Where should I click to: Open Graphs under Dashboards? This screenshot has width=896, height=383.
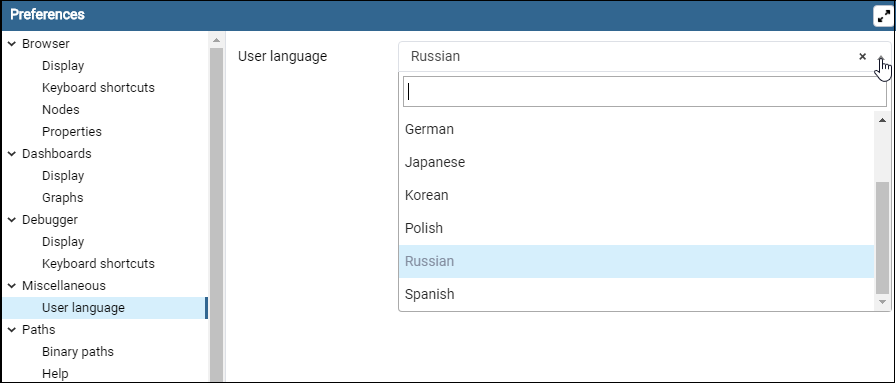click(62, 198)
